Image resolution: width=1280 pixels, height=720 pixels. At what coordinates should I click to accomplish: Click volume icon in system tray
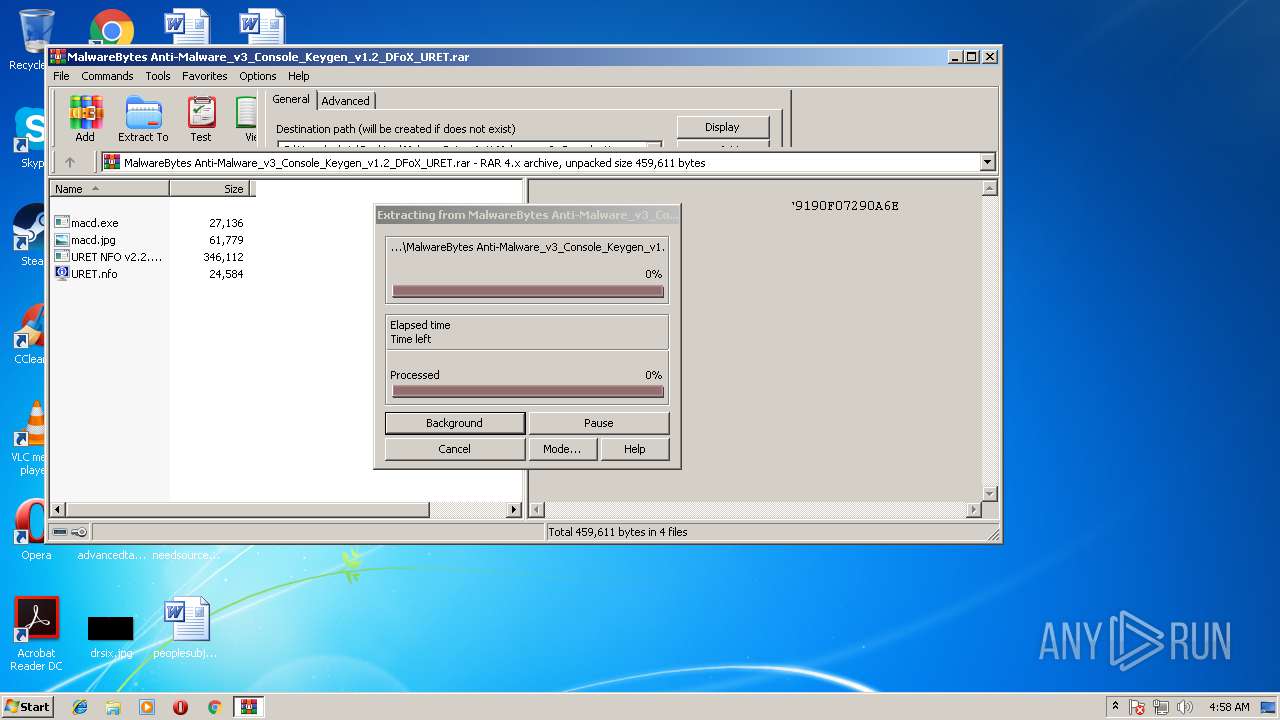pos(1185,707)
